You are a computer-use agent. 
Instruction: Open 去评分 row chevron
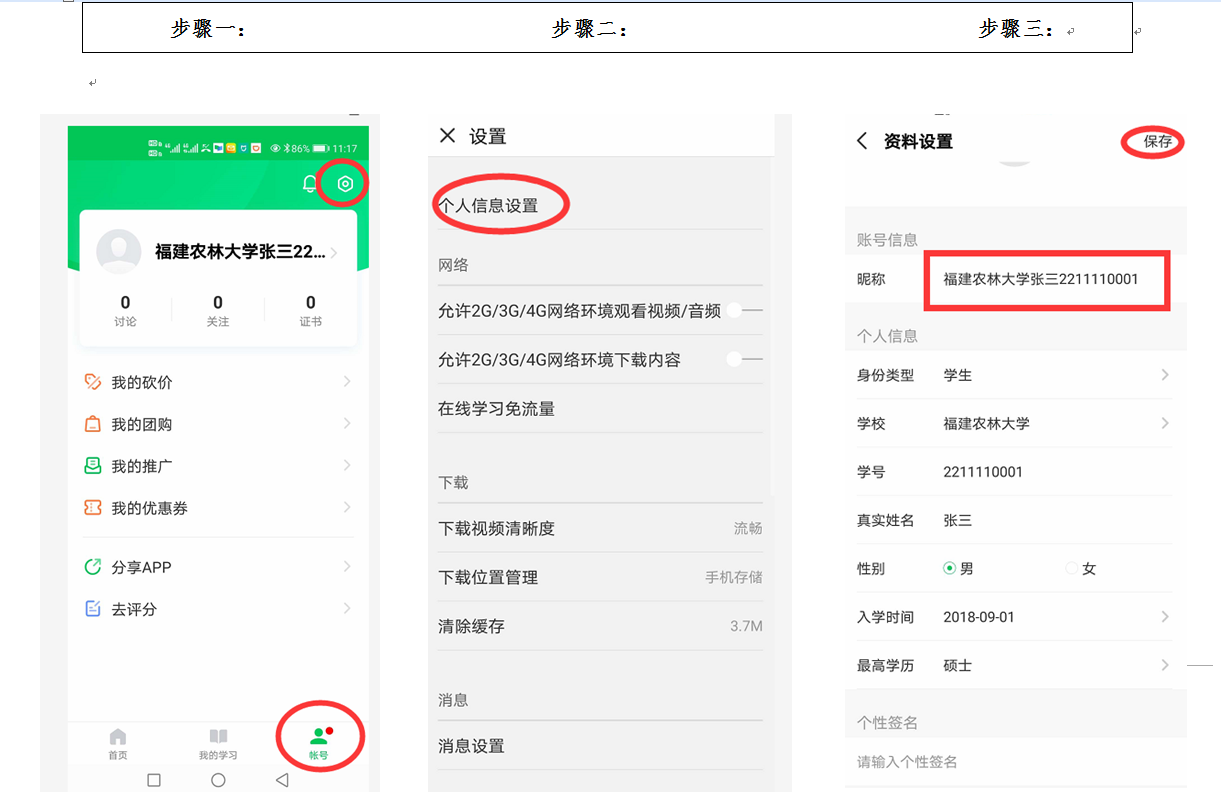(347, 609)
